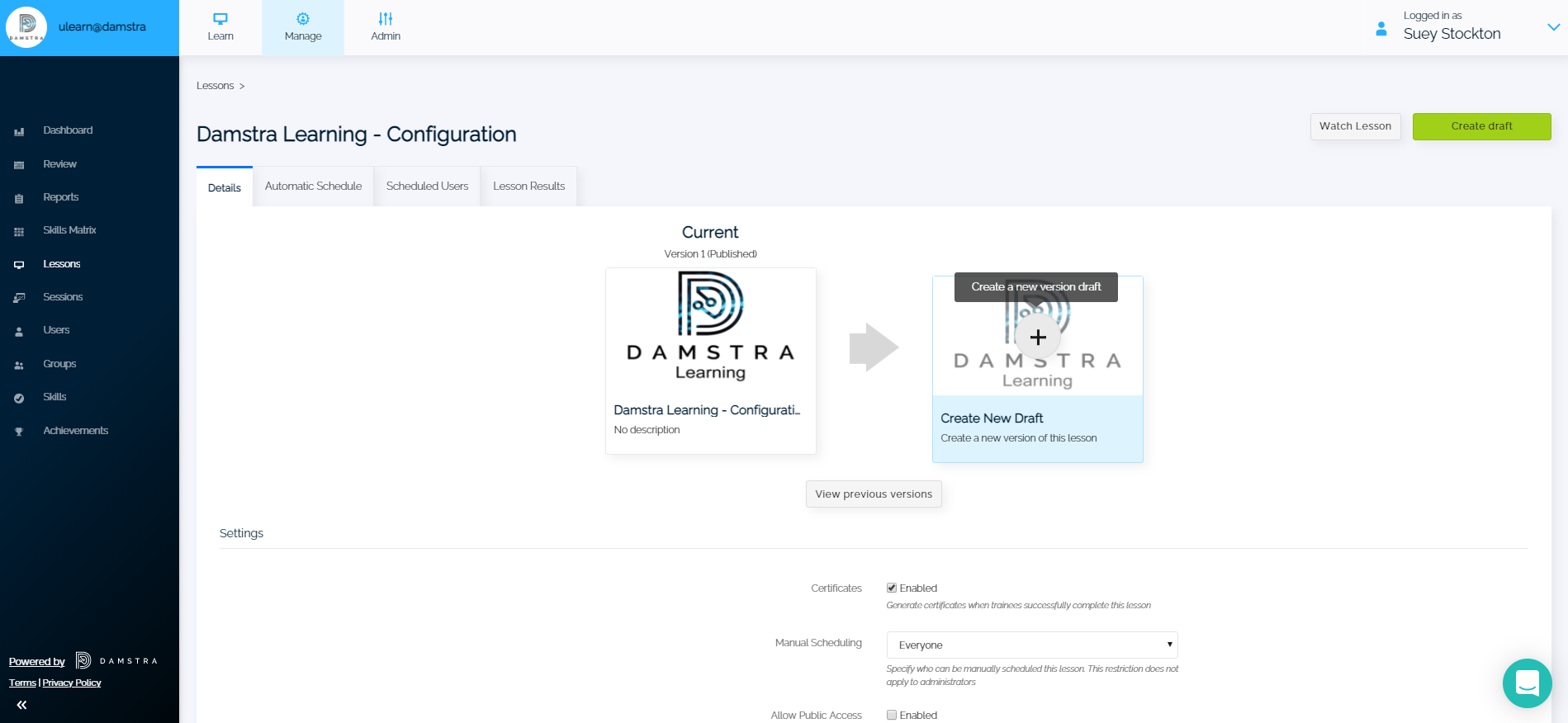Click the Manage gear icon in top bar
This screenshot has height=723, width=1568.
coord(303,19)
